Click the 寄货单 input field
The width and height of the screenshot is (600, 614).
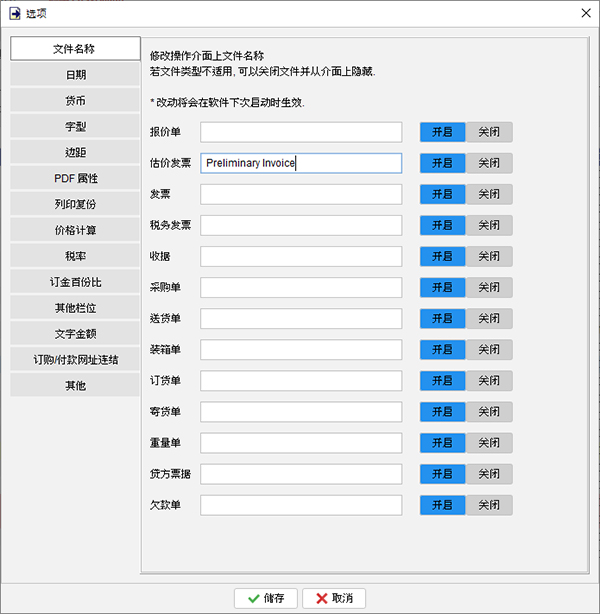[301, 412]
